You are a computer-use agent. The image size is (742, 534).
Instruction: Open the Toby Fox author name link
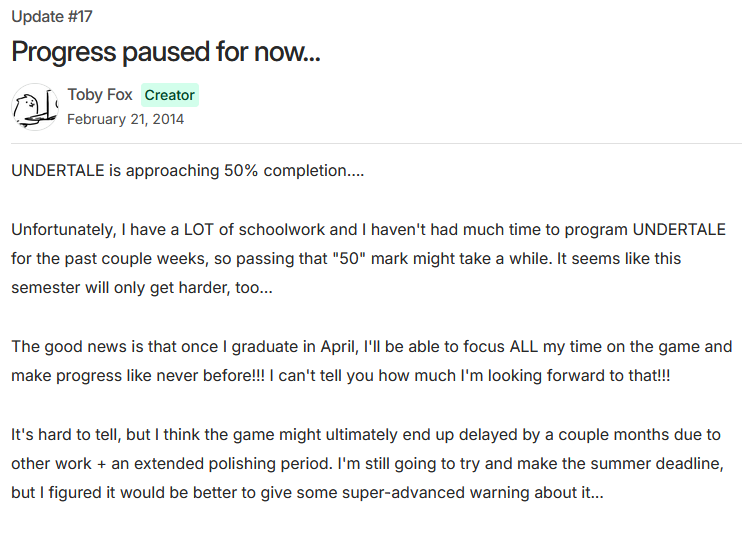click(100, 95)
